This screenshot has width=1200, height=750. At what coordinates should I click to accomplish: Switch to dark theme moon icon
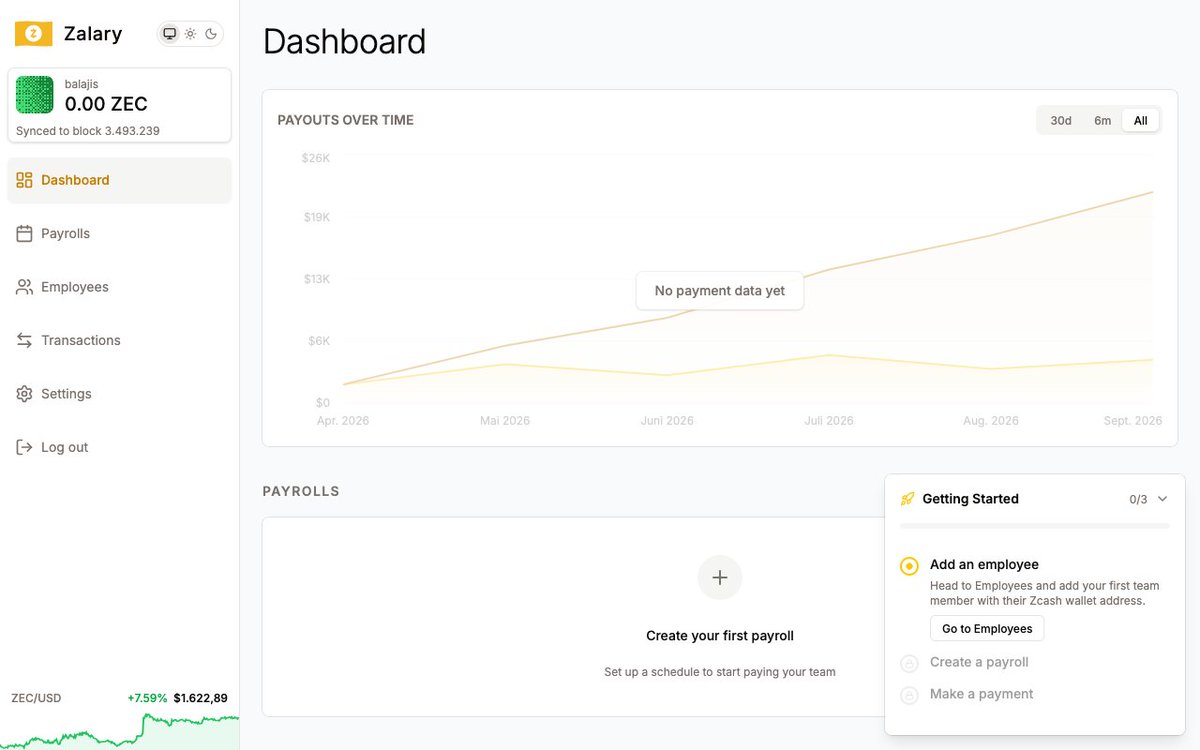tap(211, 34)
